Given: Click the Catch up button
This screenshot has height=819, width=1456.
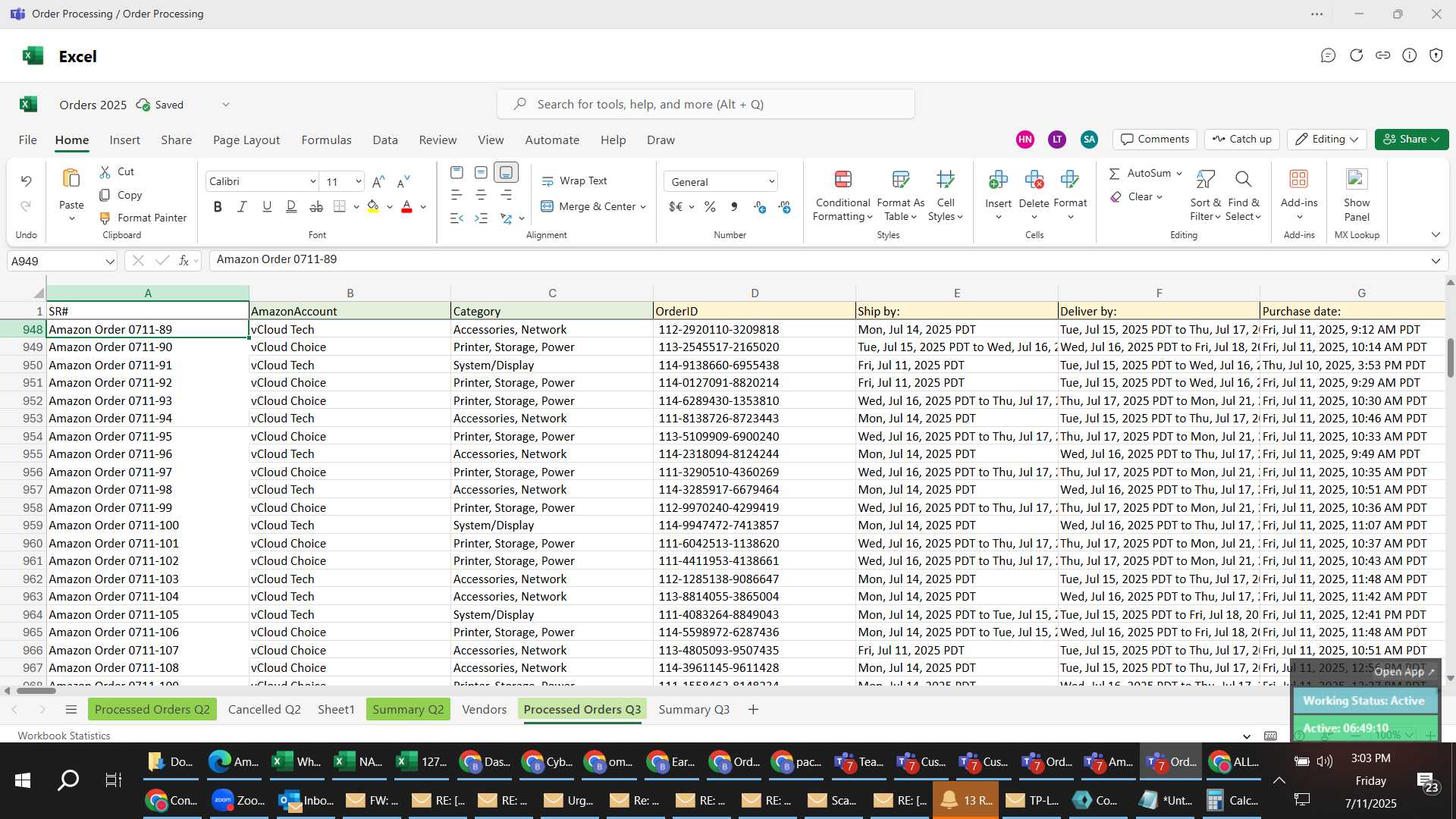Looking at the screenshot, I should (1241, 140).
